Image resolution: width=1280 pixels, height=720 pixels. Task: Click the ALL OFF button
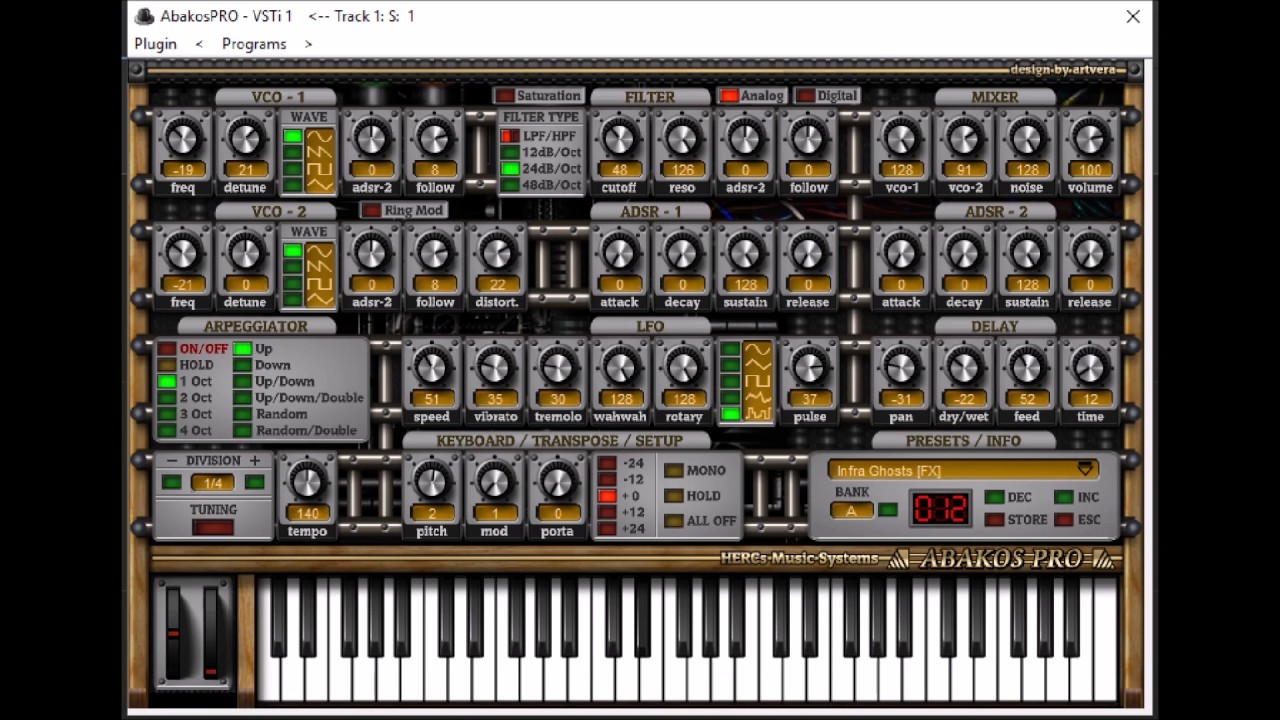(x=674, y=521)
